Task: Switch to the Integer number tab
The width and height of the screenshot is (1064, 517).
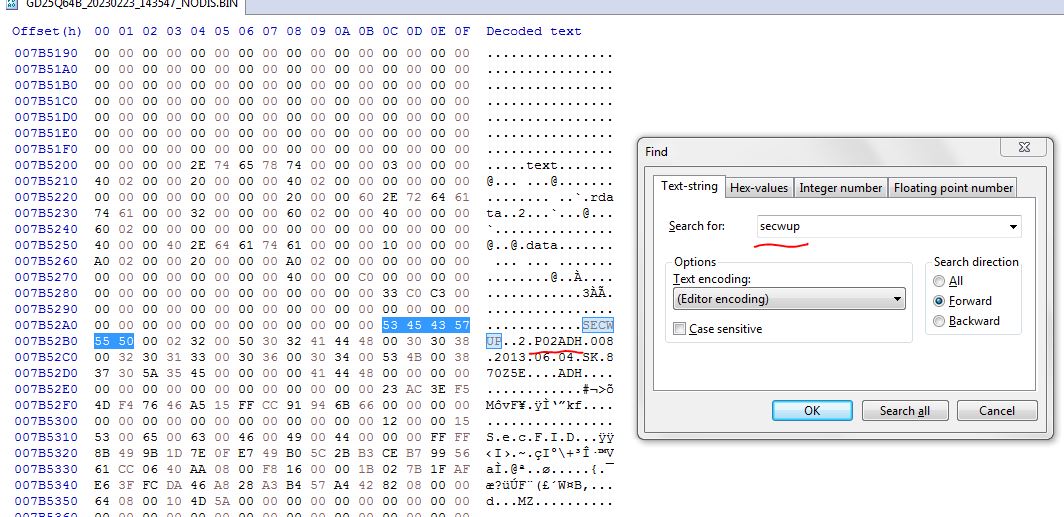Action: click(x=840, y=188)
